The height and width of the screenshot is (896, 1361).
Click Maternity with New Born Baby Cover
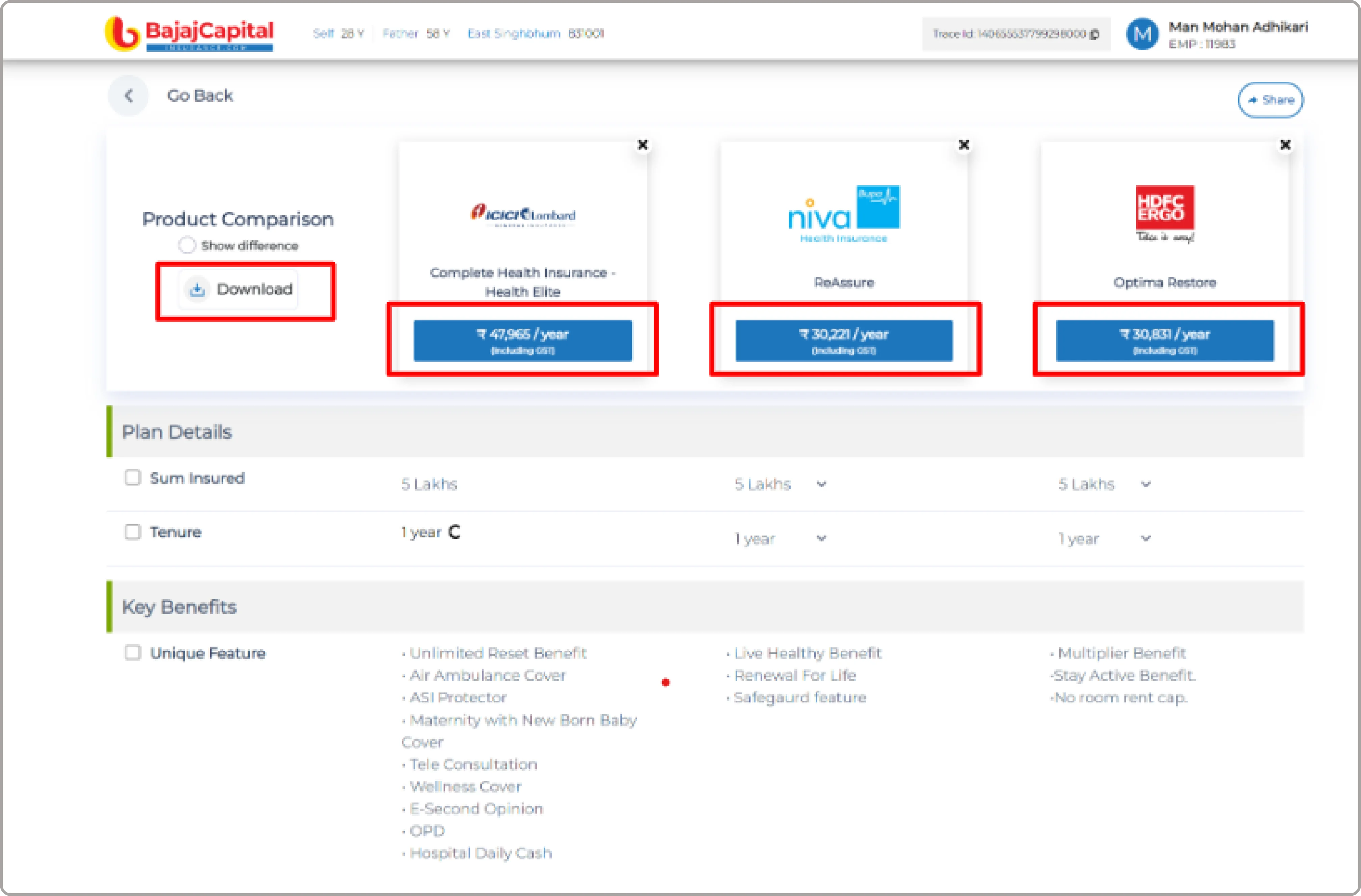coord(519,731)
